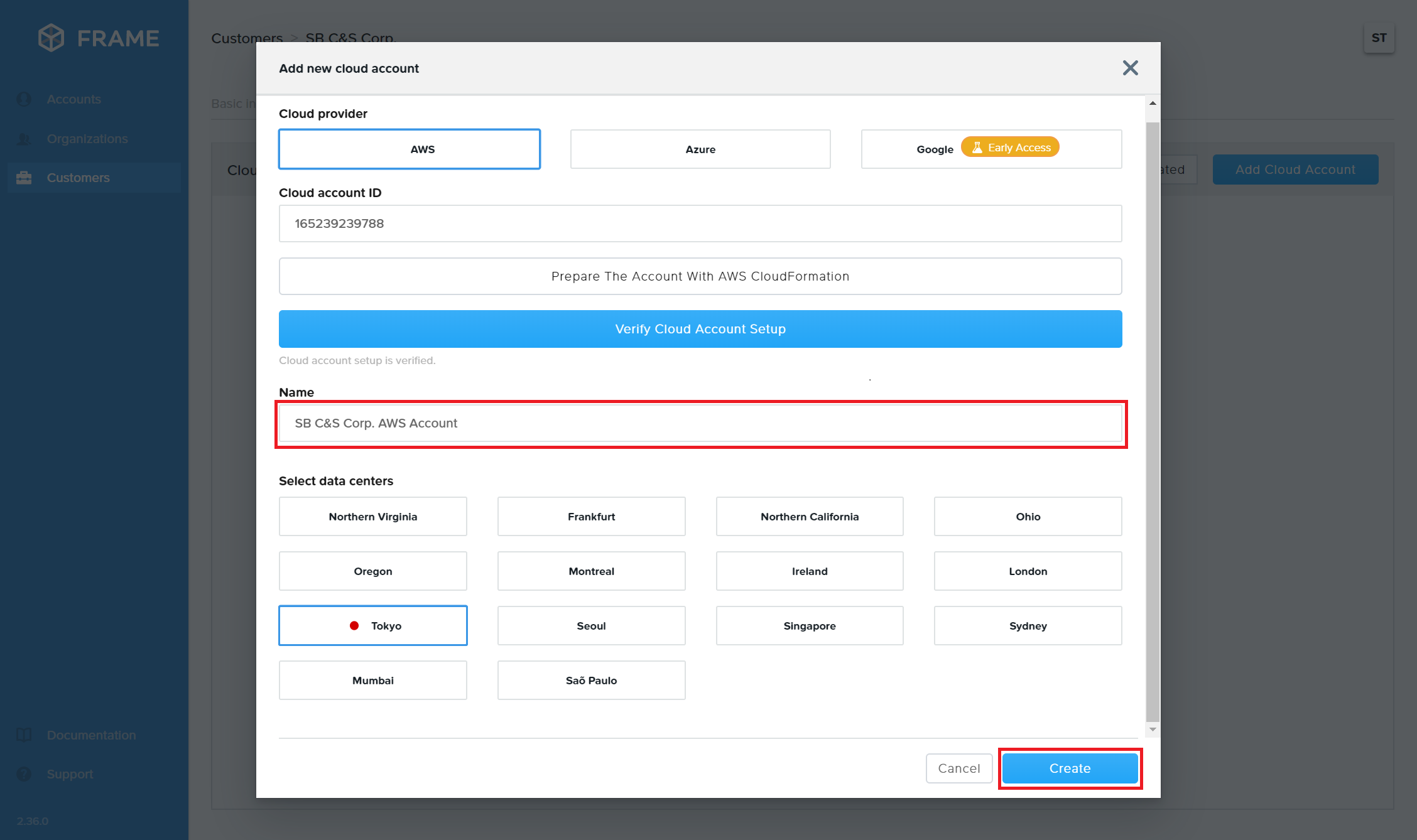This screenshot has height=840, width=1417.
Task: Open Organizations in the sidebar
Action: (94, 139)
